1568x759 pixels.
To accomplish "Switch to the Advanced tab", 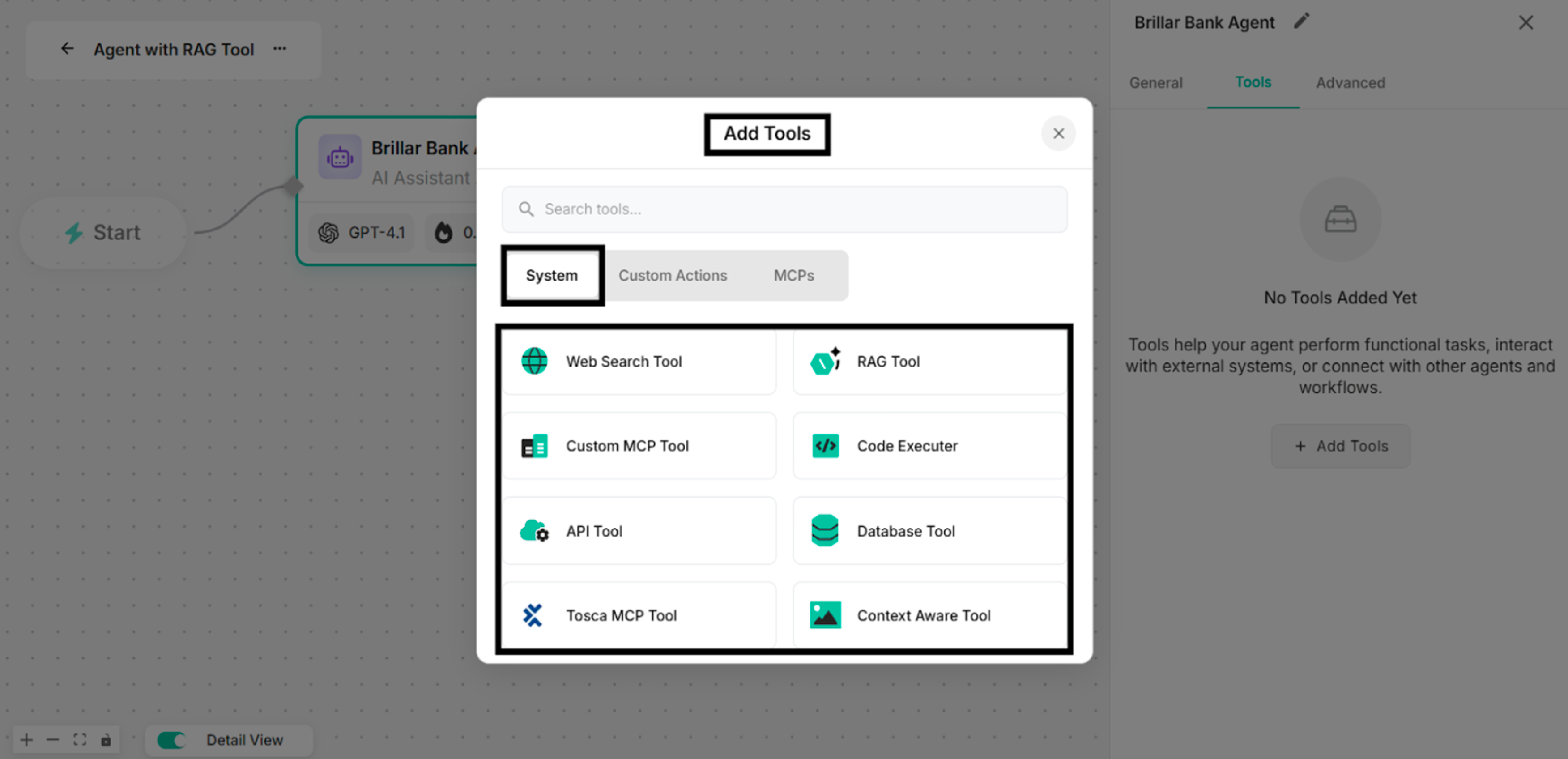I will tap(1350, 82).
